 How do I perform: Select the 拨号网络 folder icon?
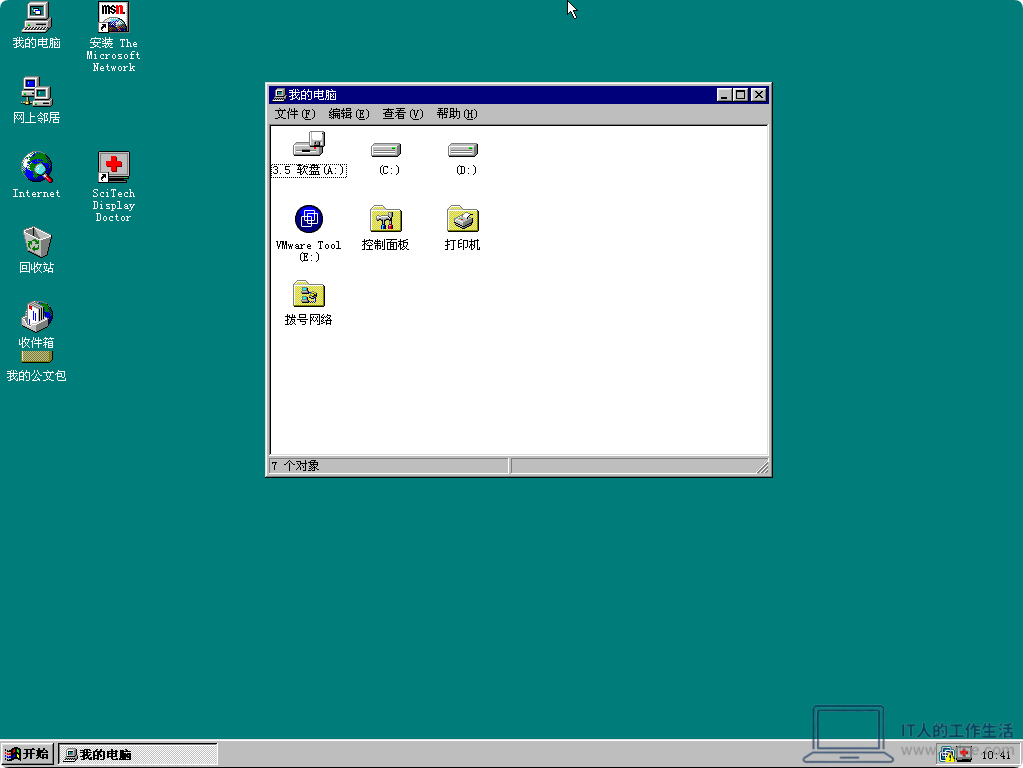point(309,294)
